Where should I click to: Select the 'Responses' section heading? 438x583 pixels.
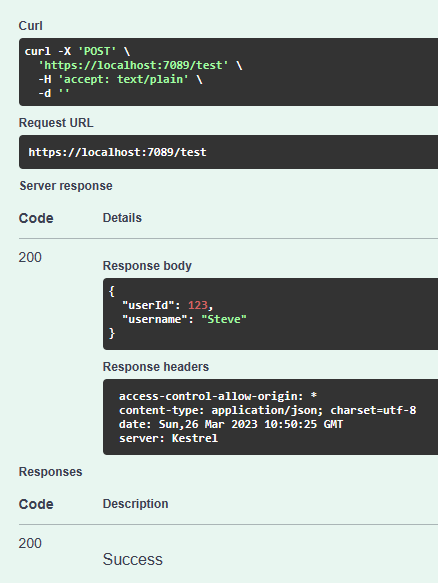click(51, 471)
